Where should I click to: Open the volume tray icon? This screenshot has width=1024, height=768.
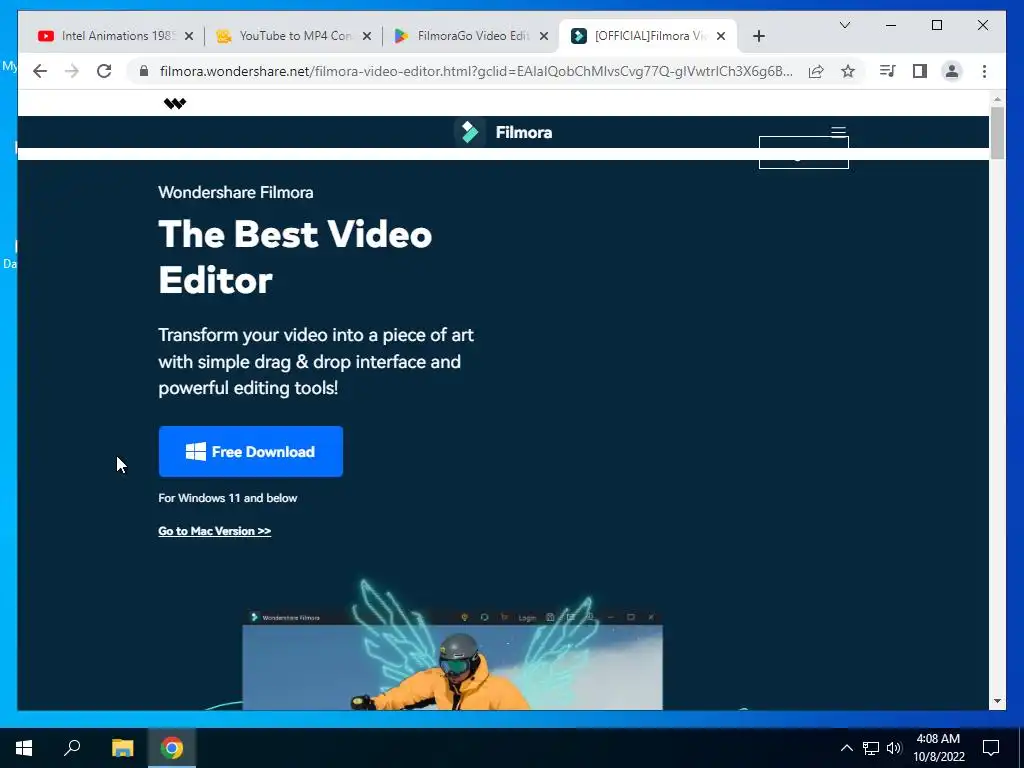pyautogui.click(x=894, y=748)
